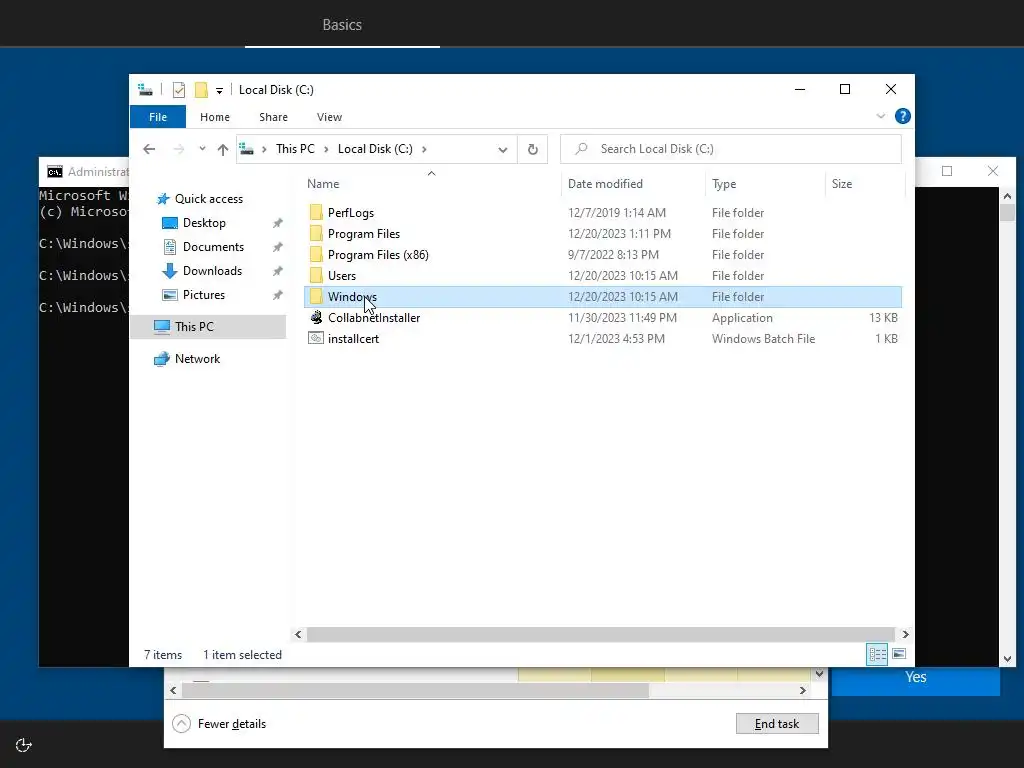Screen dimensions: 1024x768
Task: Open Downloads in Quick access
Action: pos(212,270)
